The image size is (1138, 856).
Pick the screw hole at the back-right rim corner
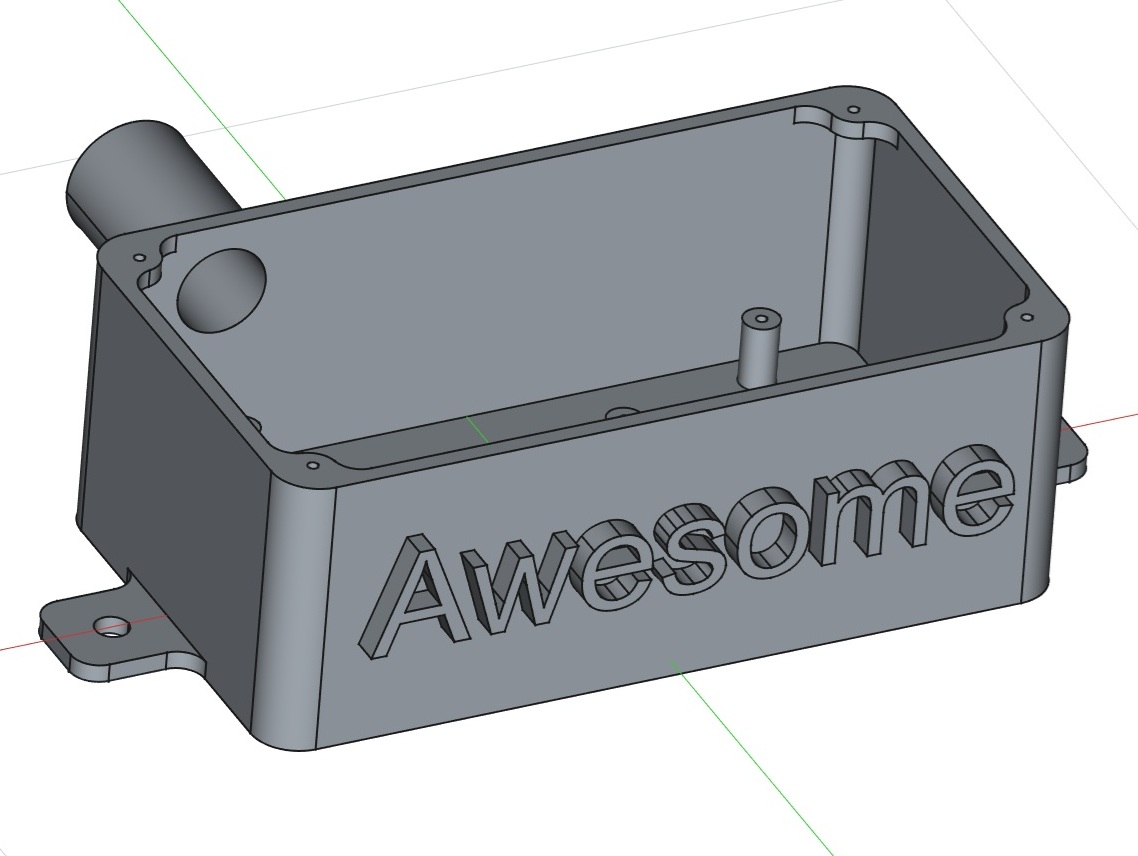pyautogui.click(x=853, y=109)
